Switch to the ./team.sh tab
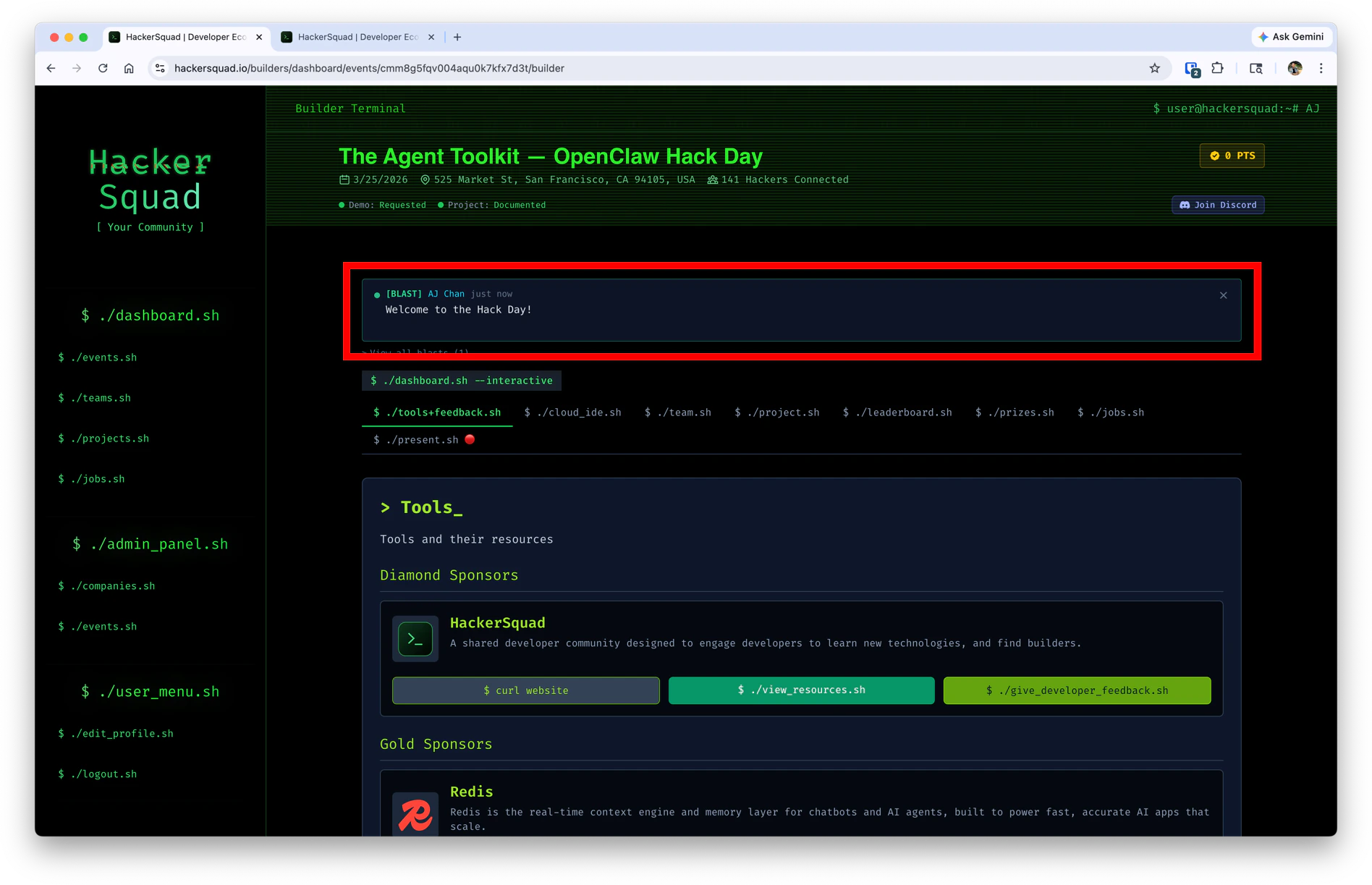Viewport: 1372px width, 885px height. tap(677, 412)
